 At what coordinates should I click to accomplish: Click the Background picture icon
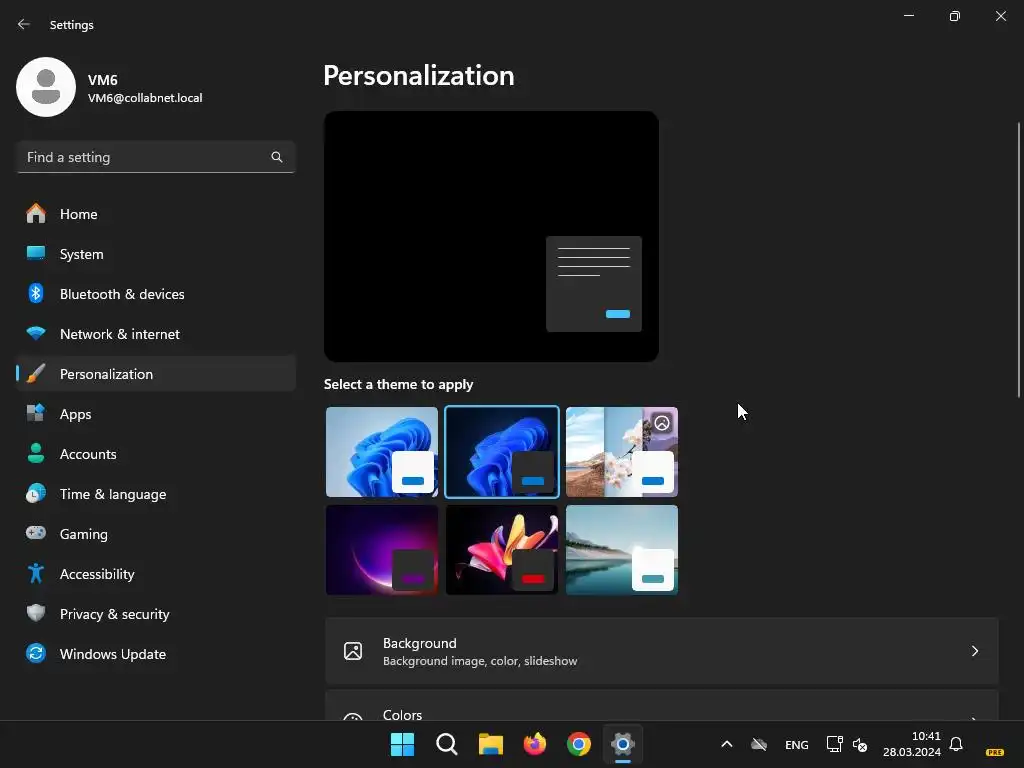click(353, 651)
